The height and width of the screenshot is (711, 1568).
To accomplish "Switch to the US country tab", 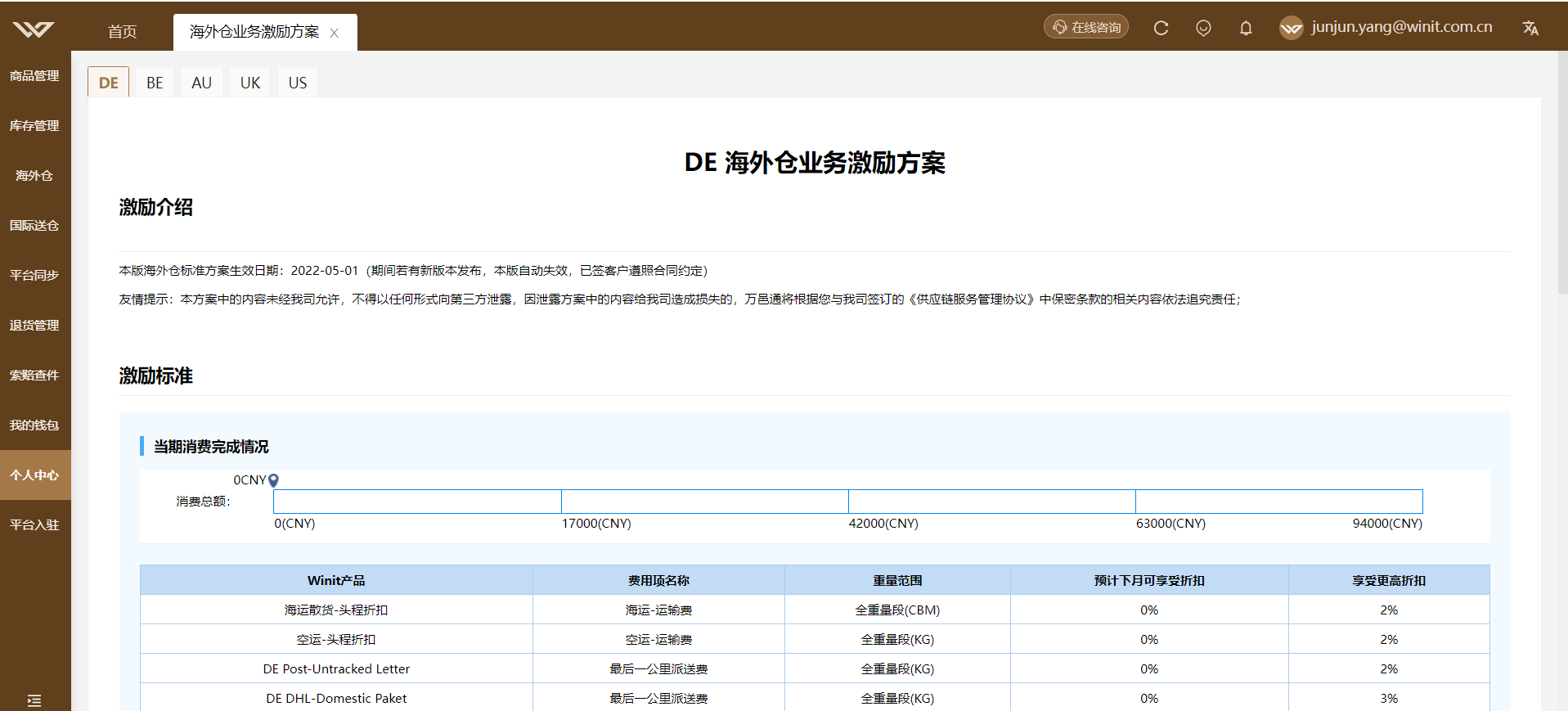I will [298, 83].
